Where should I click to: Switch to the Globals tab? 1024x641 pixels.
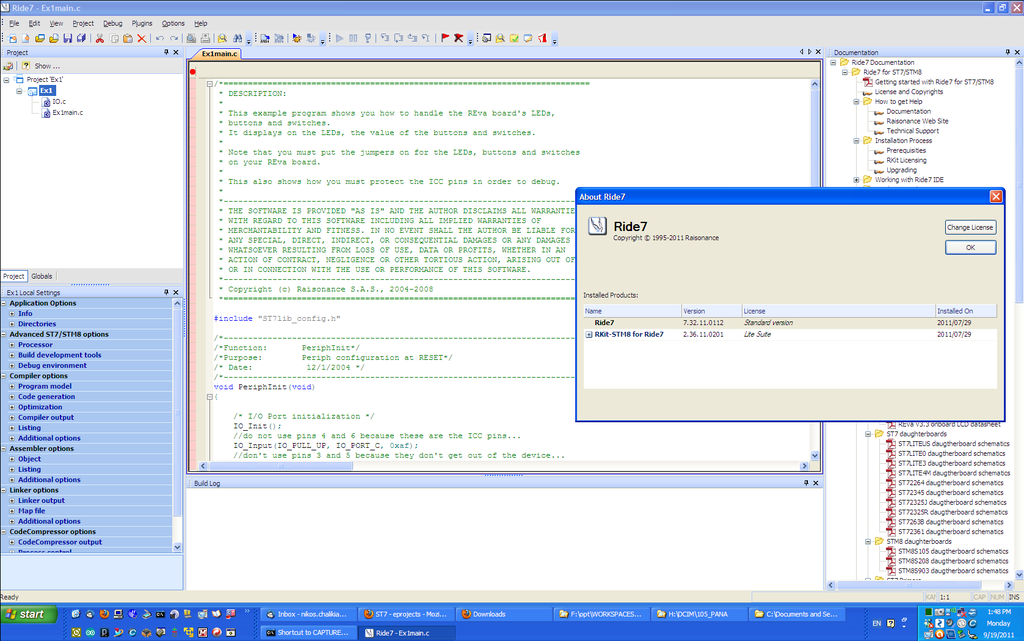click(42, 276)
